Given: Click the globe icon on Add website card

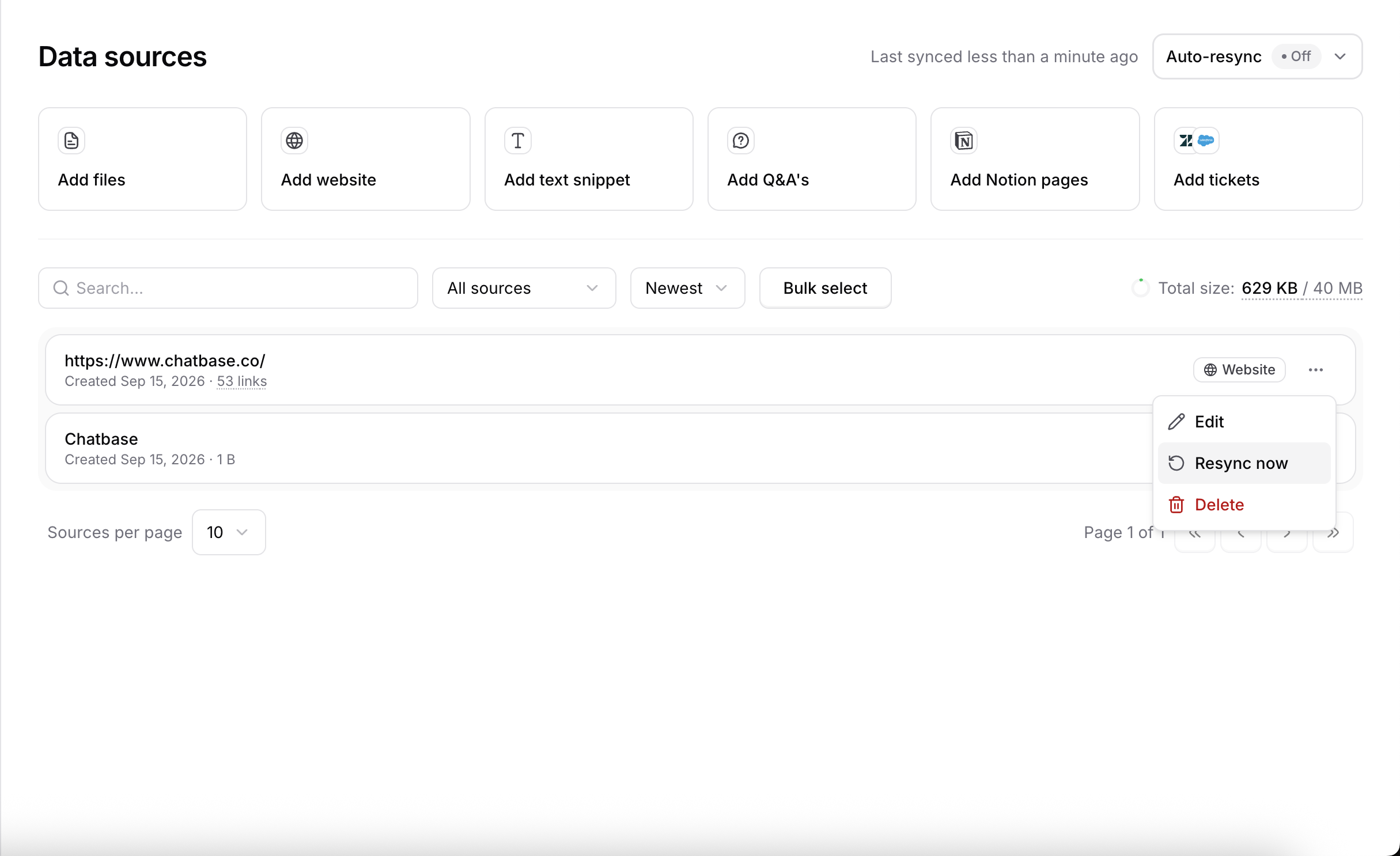Looking at the screenshot, I should [294, 141].
